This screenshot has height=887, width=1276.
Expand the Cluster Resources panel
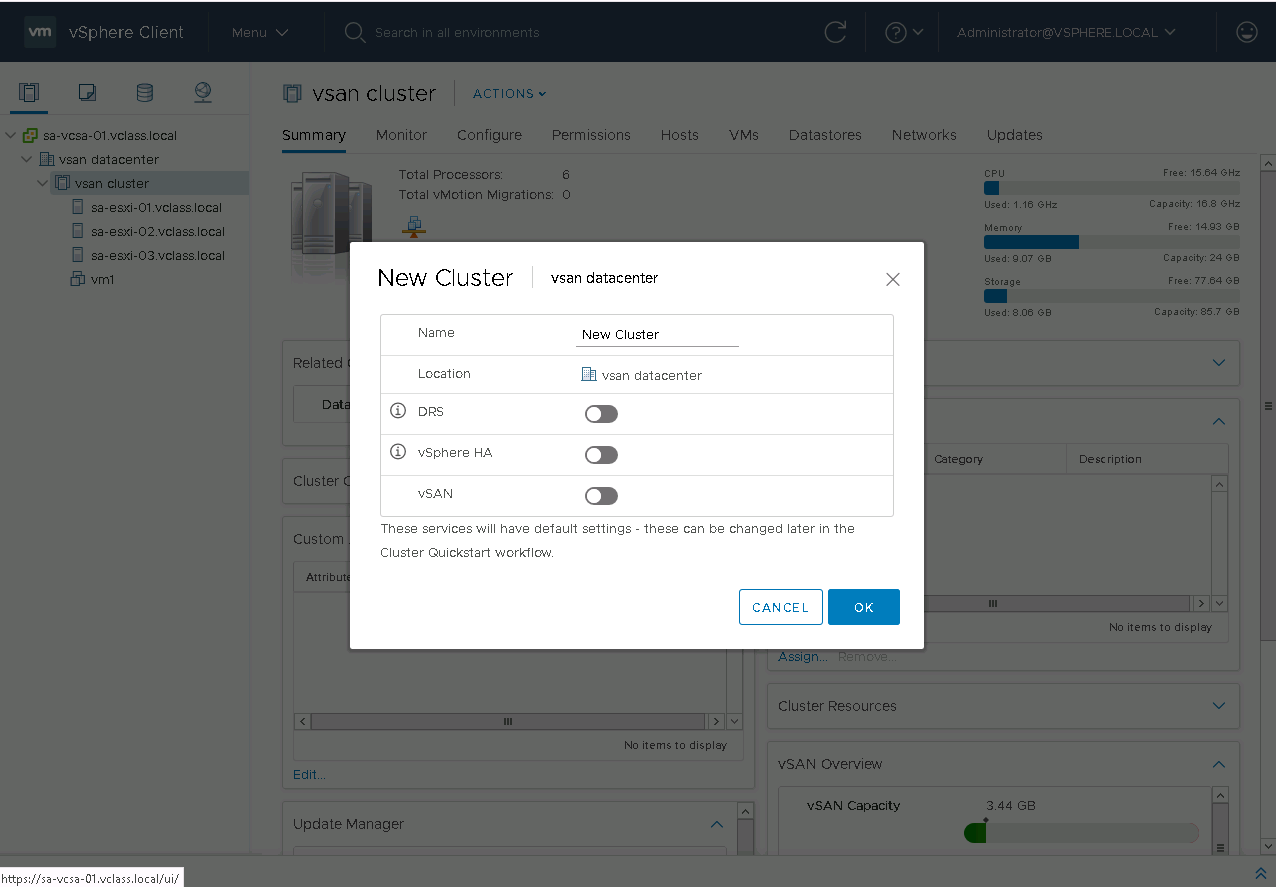(x=1219, y=706)
